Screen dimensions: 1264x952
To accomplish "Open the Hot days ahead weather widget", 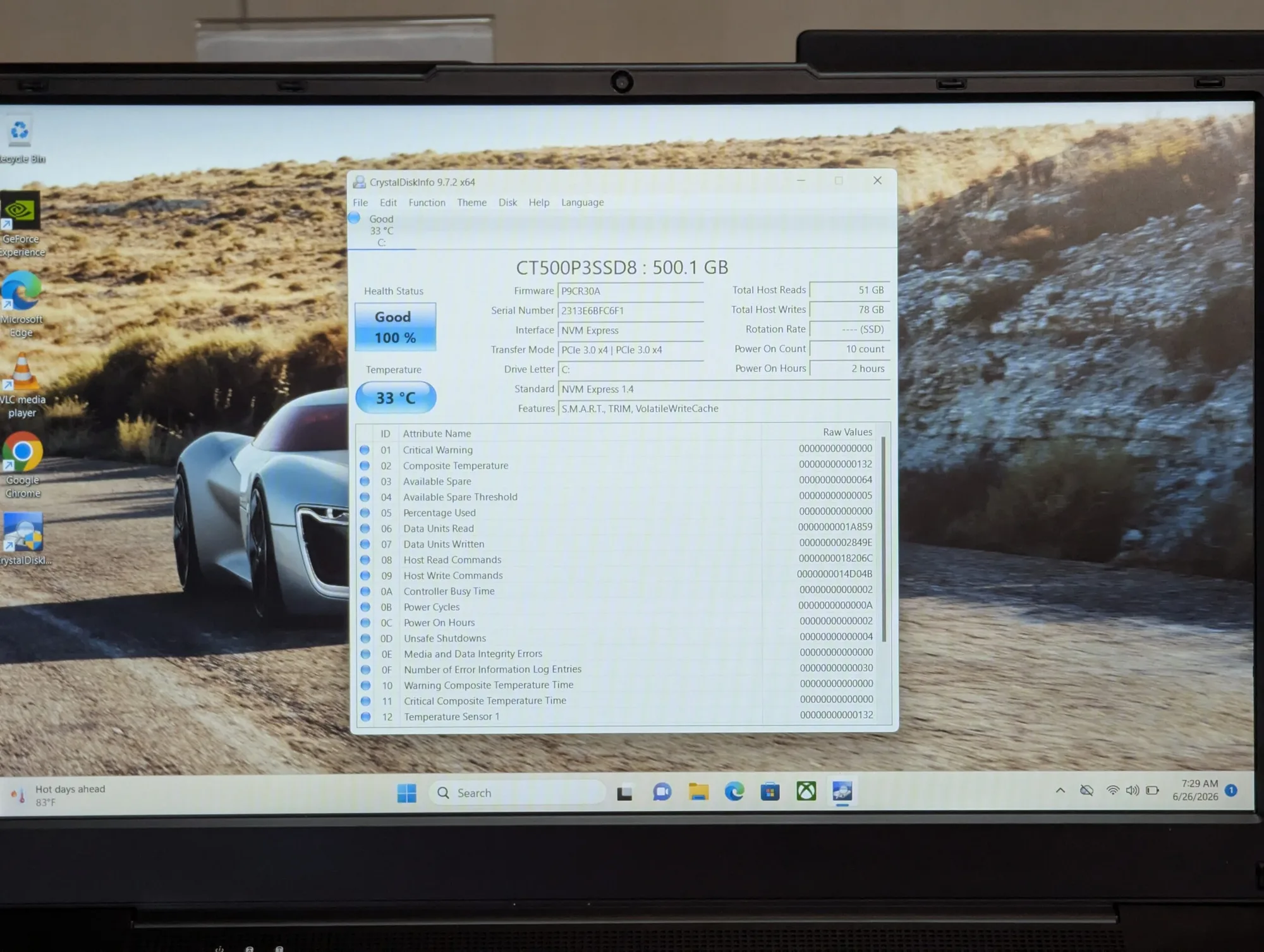I will click(60, 795).
